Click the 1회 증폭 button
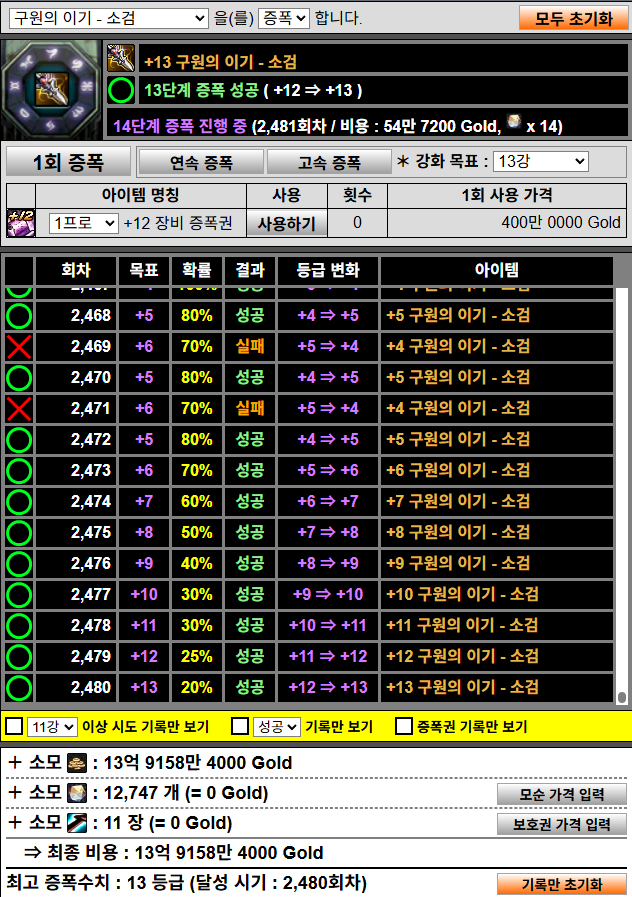Screen dimensions: 632x897 68,162
